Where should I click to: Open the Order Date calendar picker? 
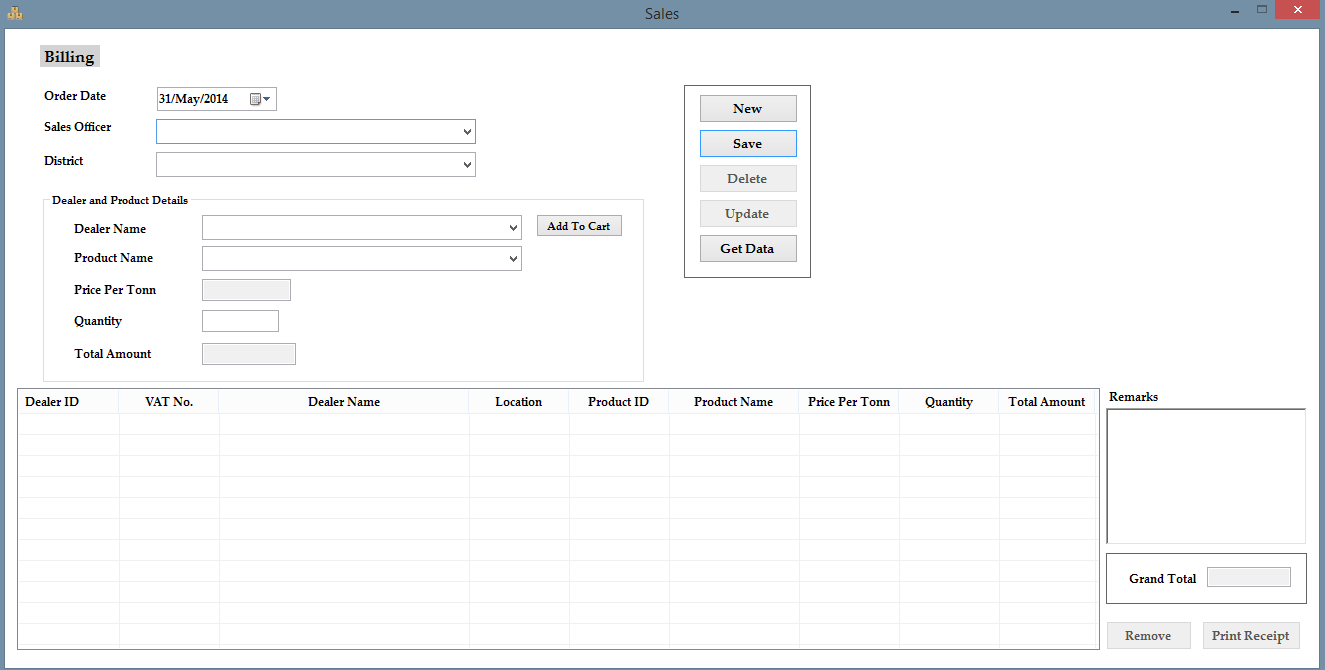click(x=260, y=99)
